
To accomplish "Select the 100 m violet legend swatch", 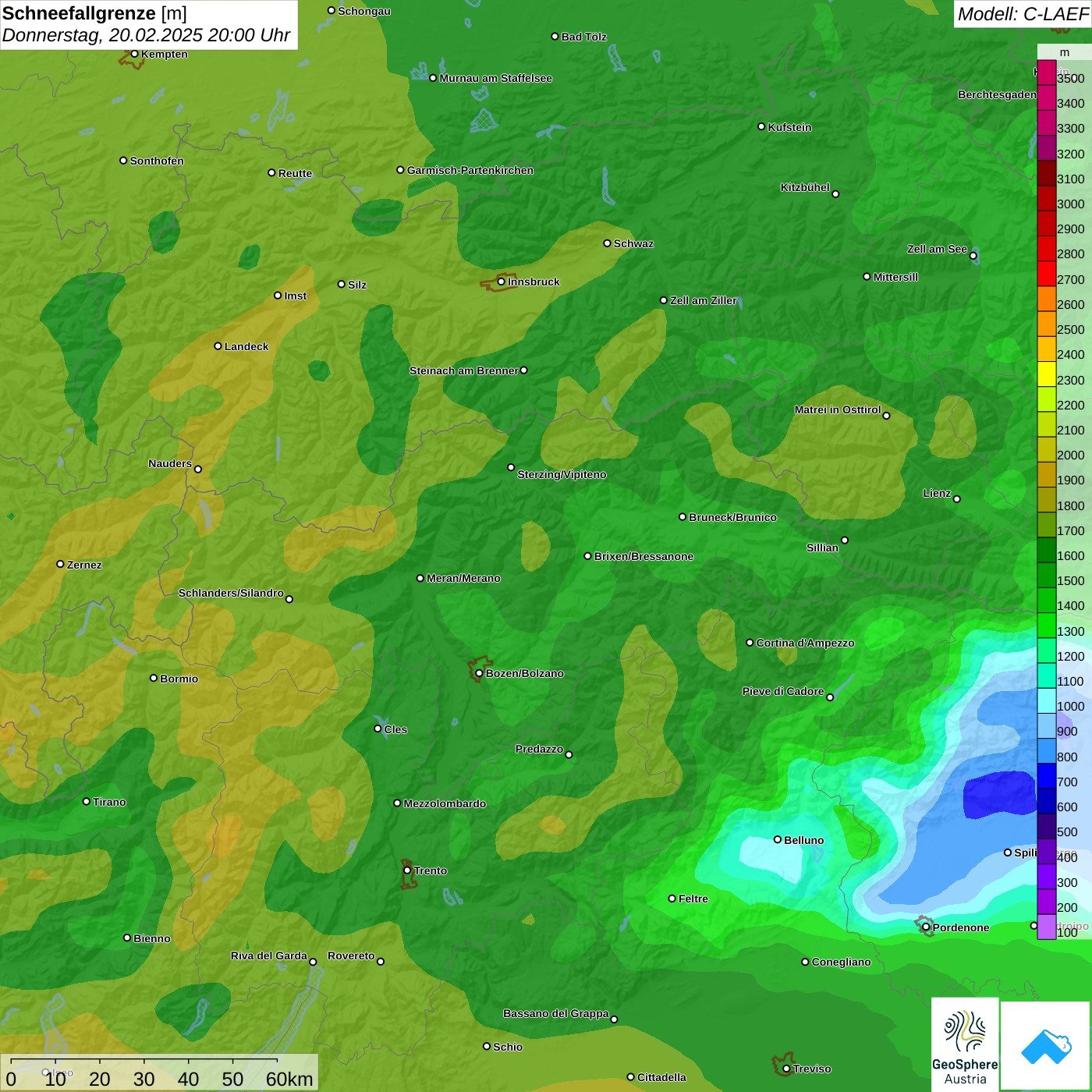I will (1046, 927).
